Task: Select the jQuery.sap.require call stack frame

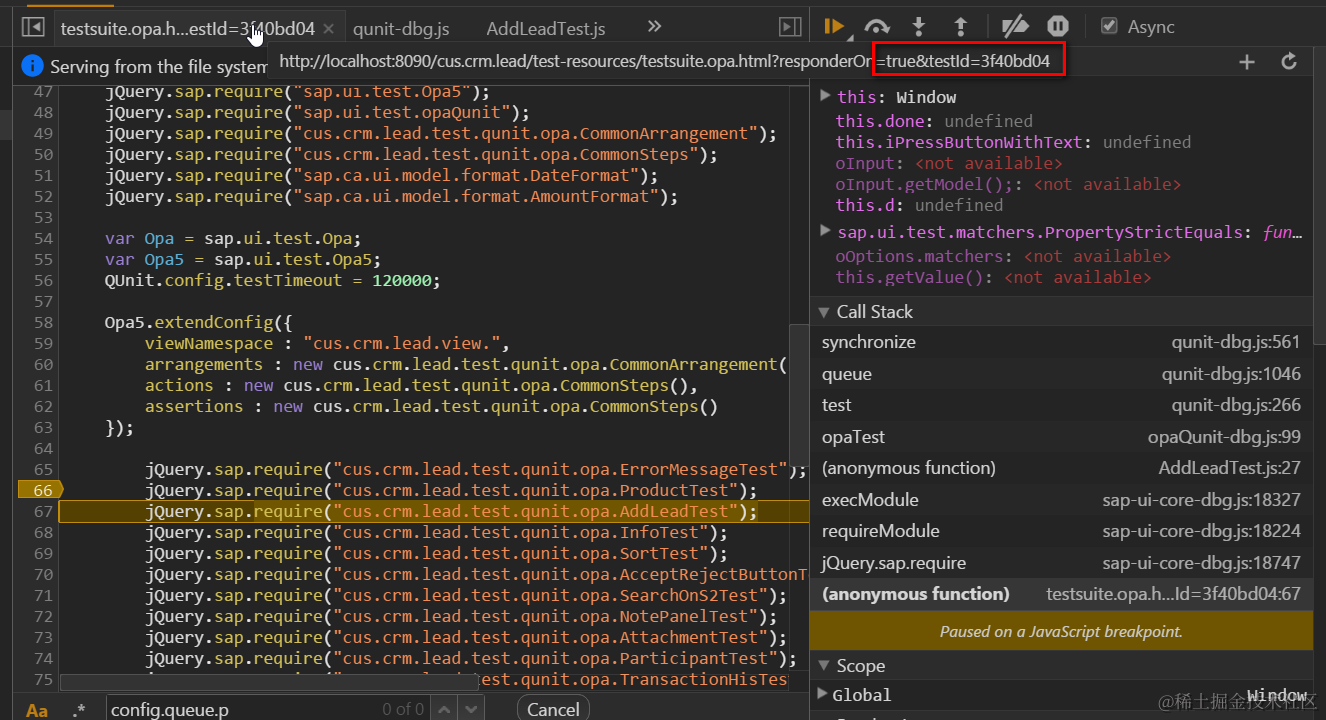Action: coord(1061,563)
